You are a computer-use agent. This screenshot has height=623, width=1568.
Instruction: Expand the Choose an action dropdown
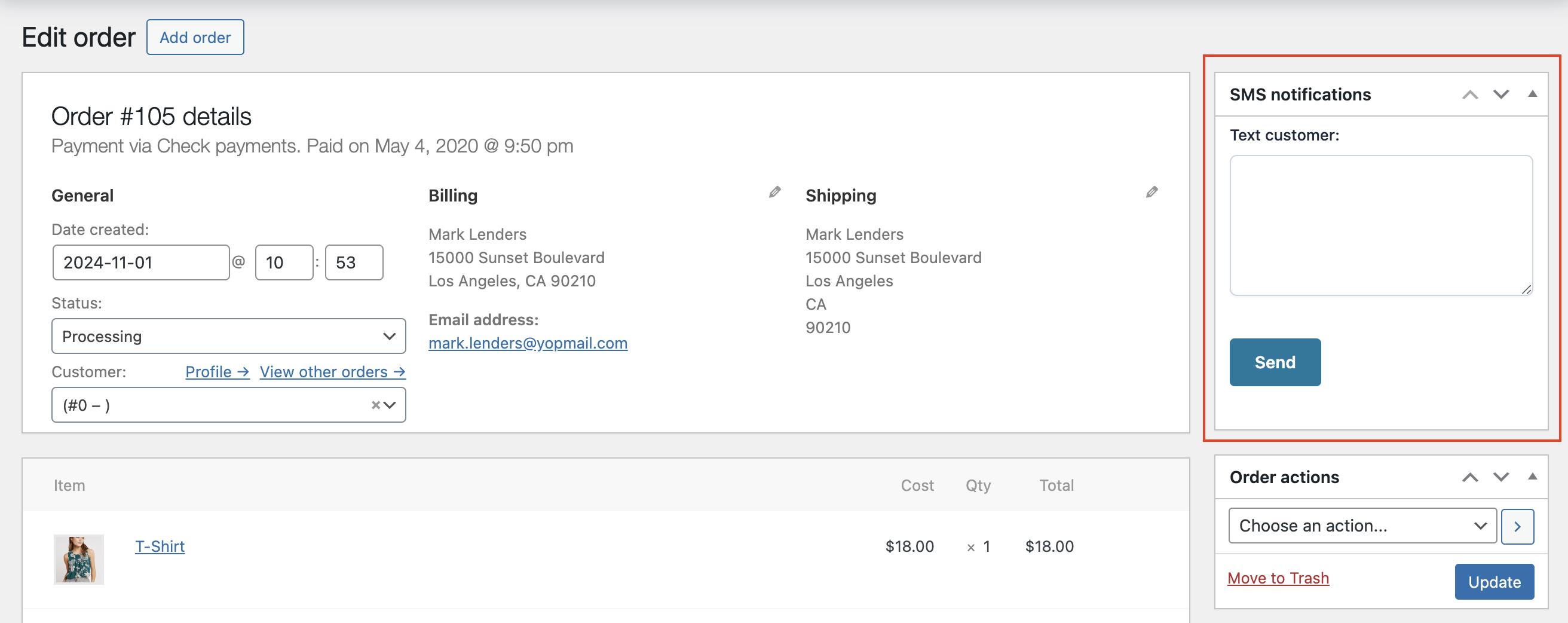pyautogui.click(x=1362, y=526)
